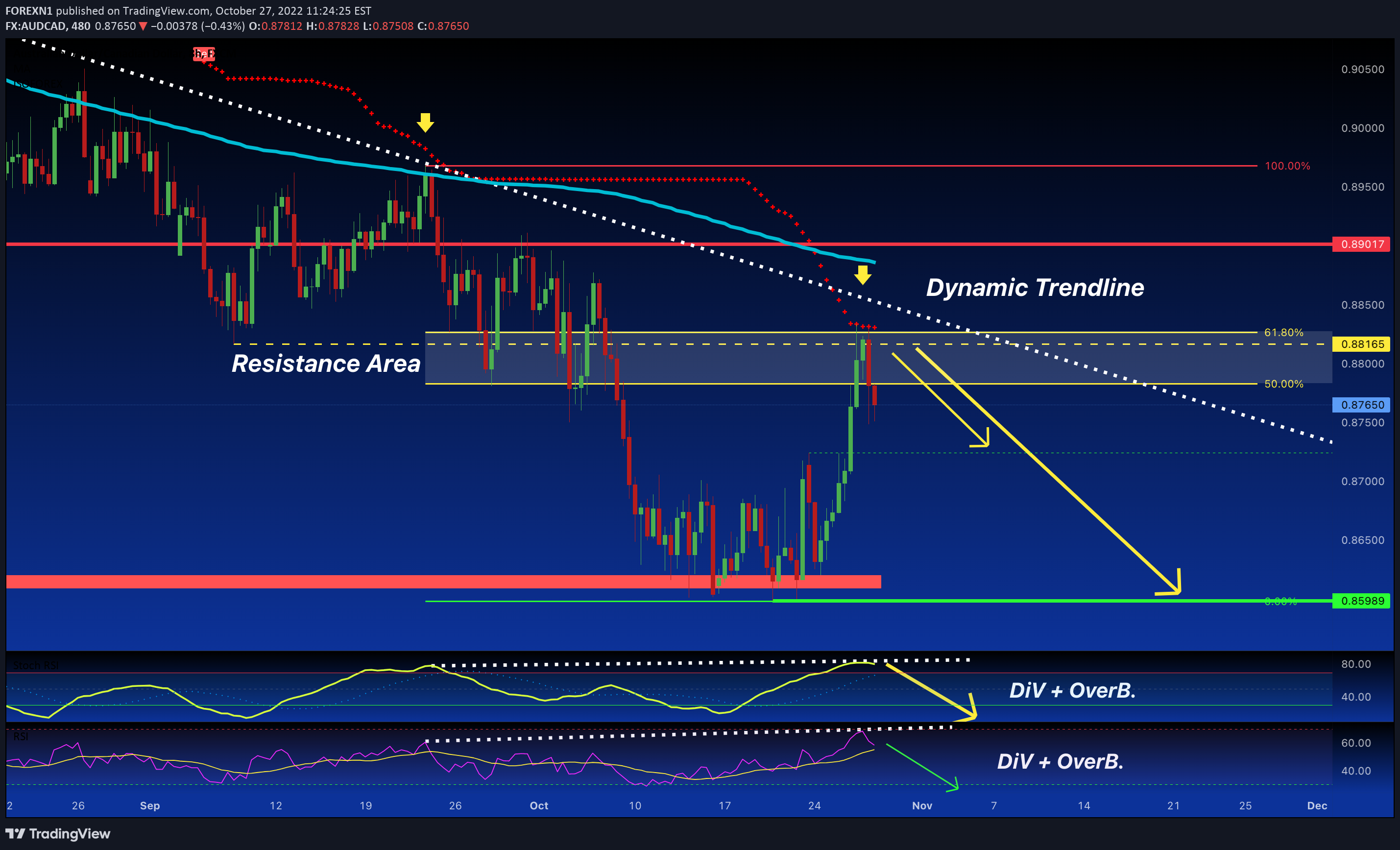Click 0.87500 on the price axis
Screen dimensions: 1400x850
1362,422
